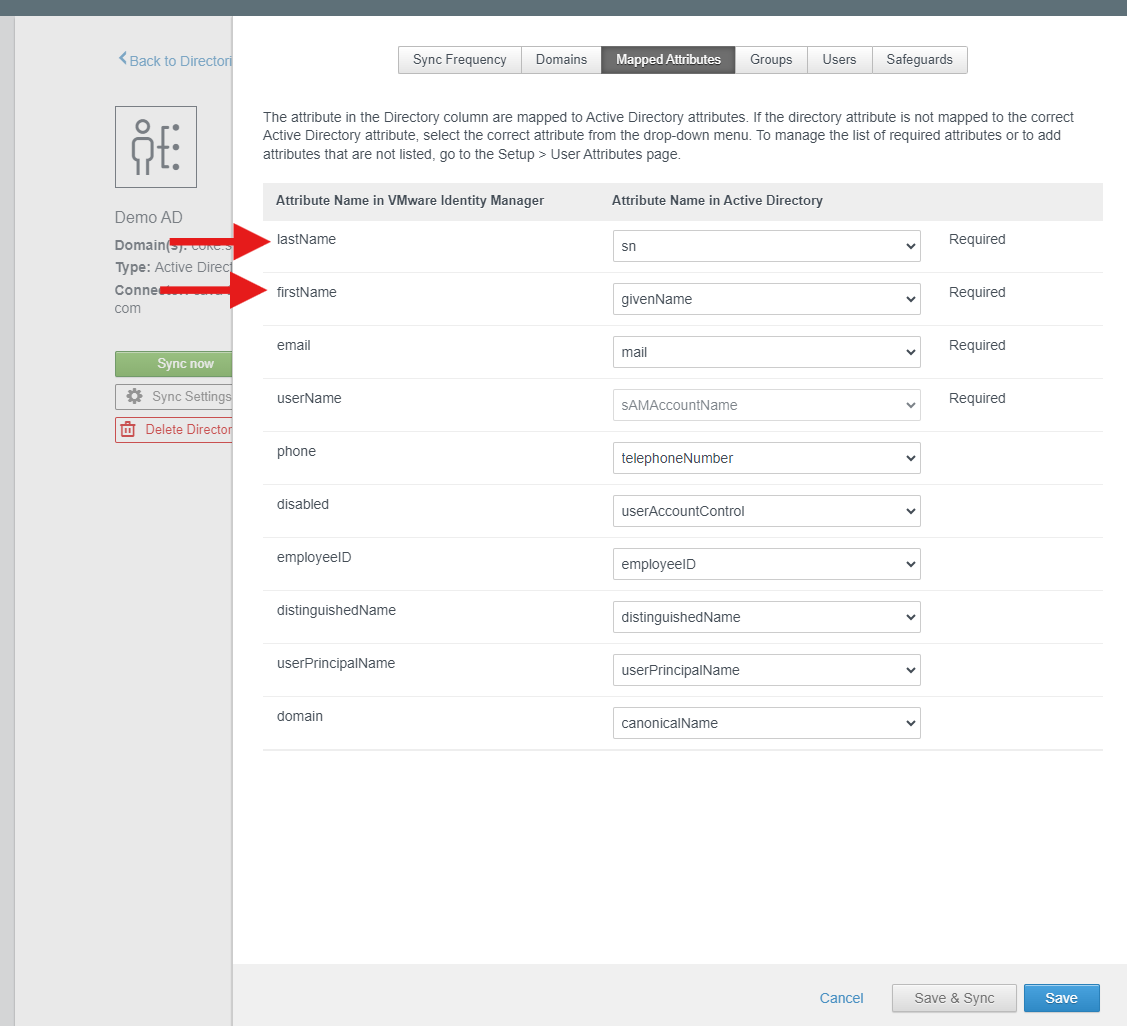Click the Back to Directories chevron arrow
Screen dimensions: 1127x1026
[x=123, y=59]
